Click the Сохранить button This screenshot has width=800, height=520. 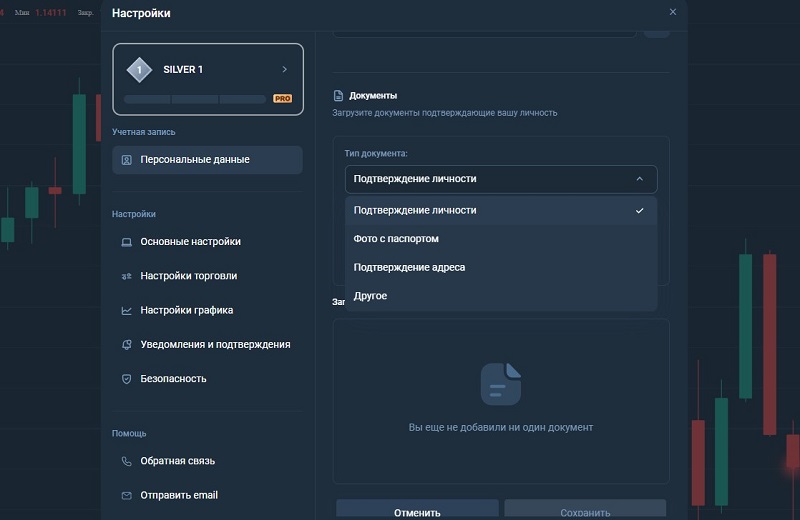[x=585, y=510]
